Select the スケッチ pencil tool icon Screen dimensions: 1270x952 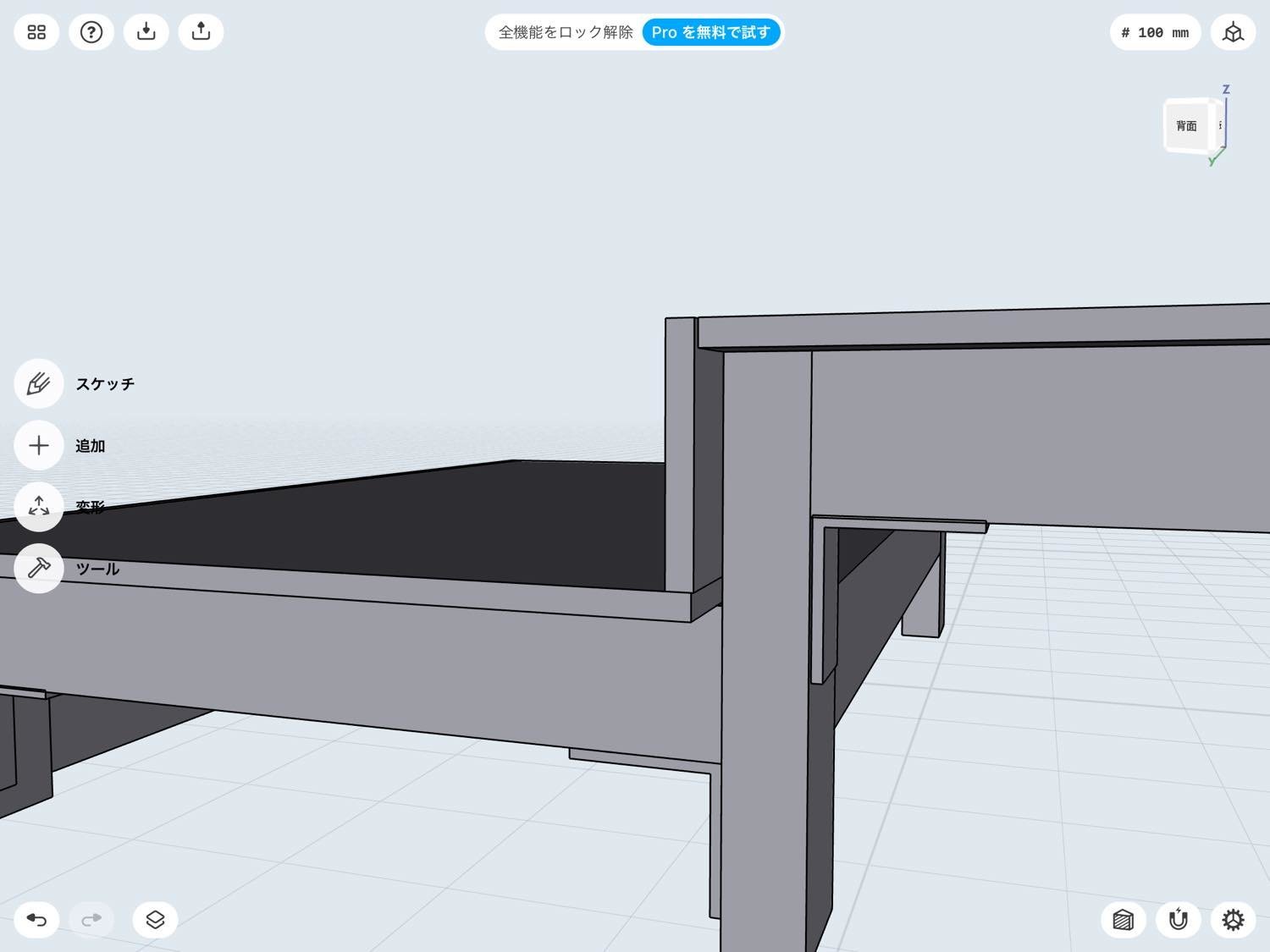point(39,383)
